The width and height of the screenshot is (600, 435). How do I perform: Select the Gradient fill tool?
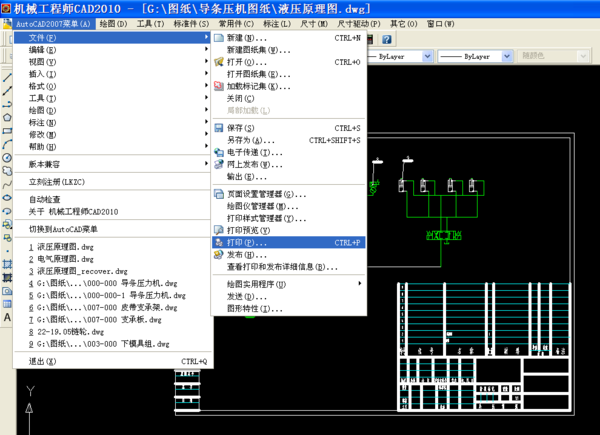tap(7, 277)
